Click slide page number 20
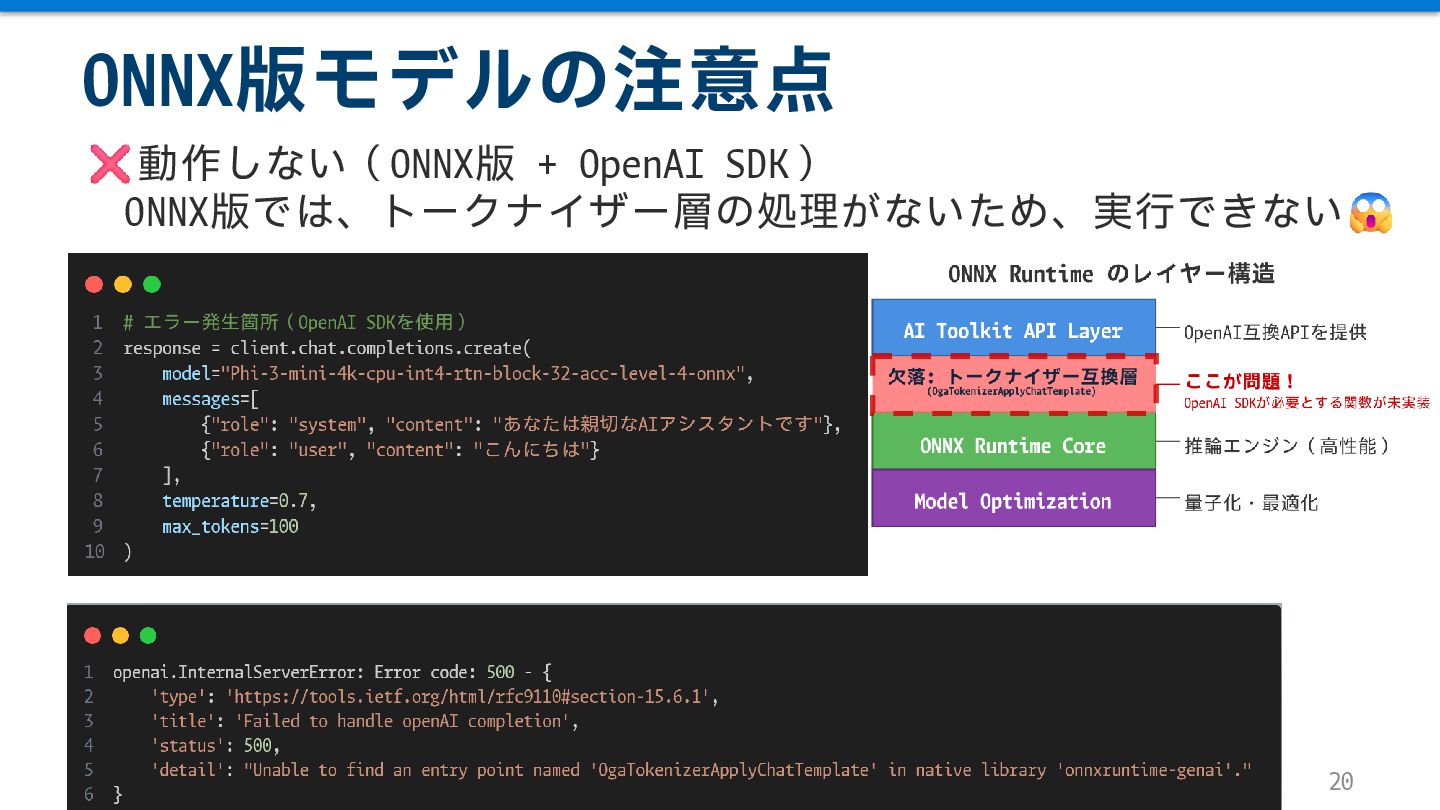 tap(1340, 781)
